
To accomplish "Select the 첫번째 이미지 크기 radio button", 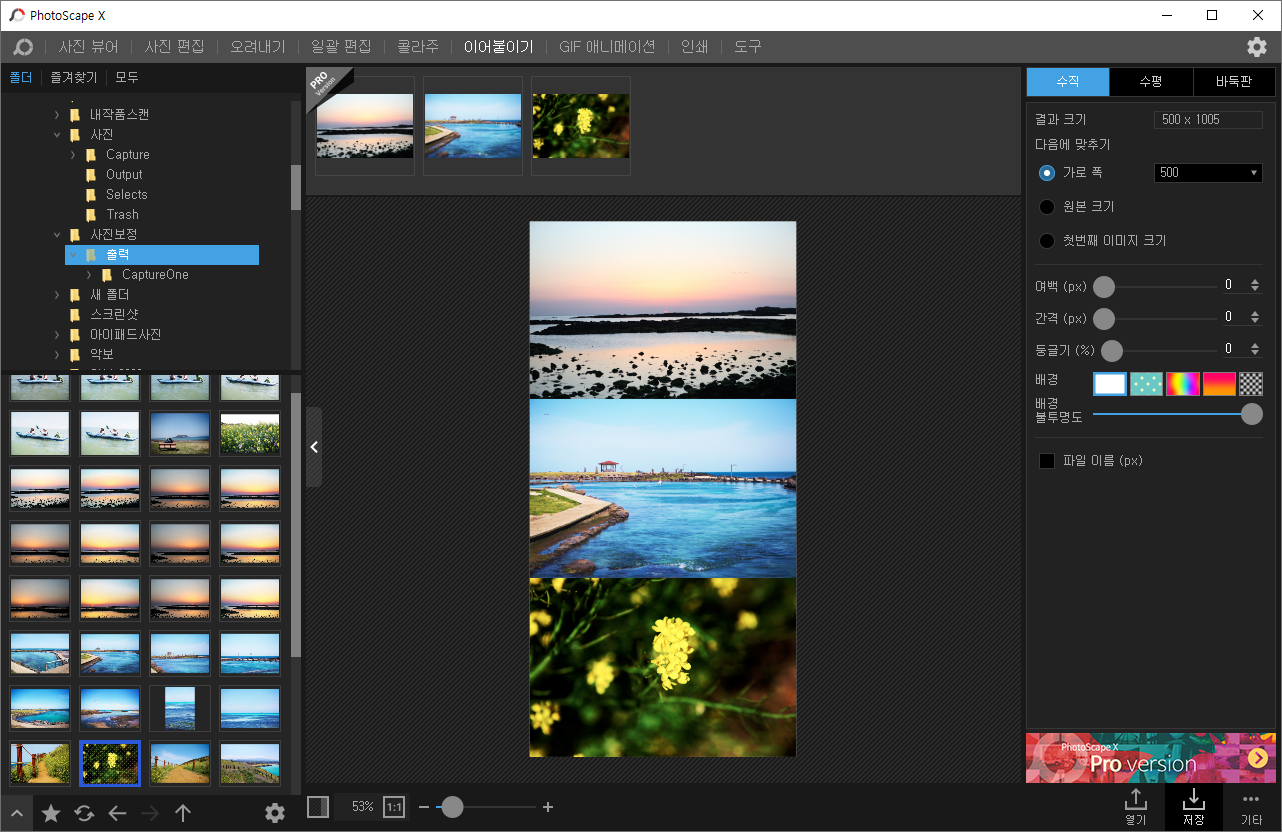I will (1047, 241).
